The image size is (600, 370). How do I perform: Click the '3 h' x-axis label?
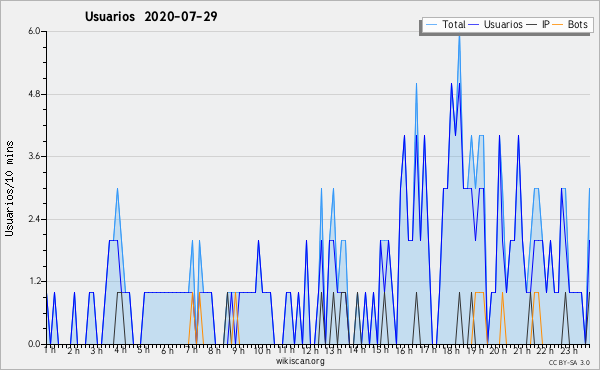click(96, 350)
